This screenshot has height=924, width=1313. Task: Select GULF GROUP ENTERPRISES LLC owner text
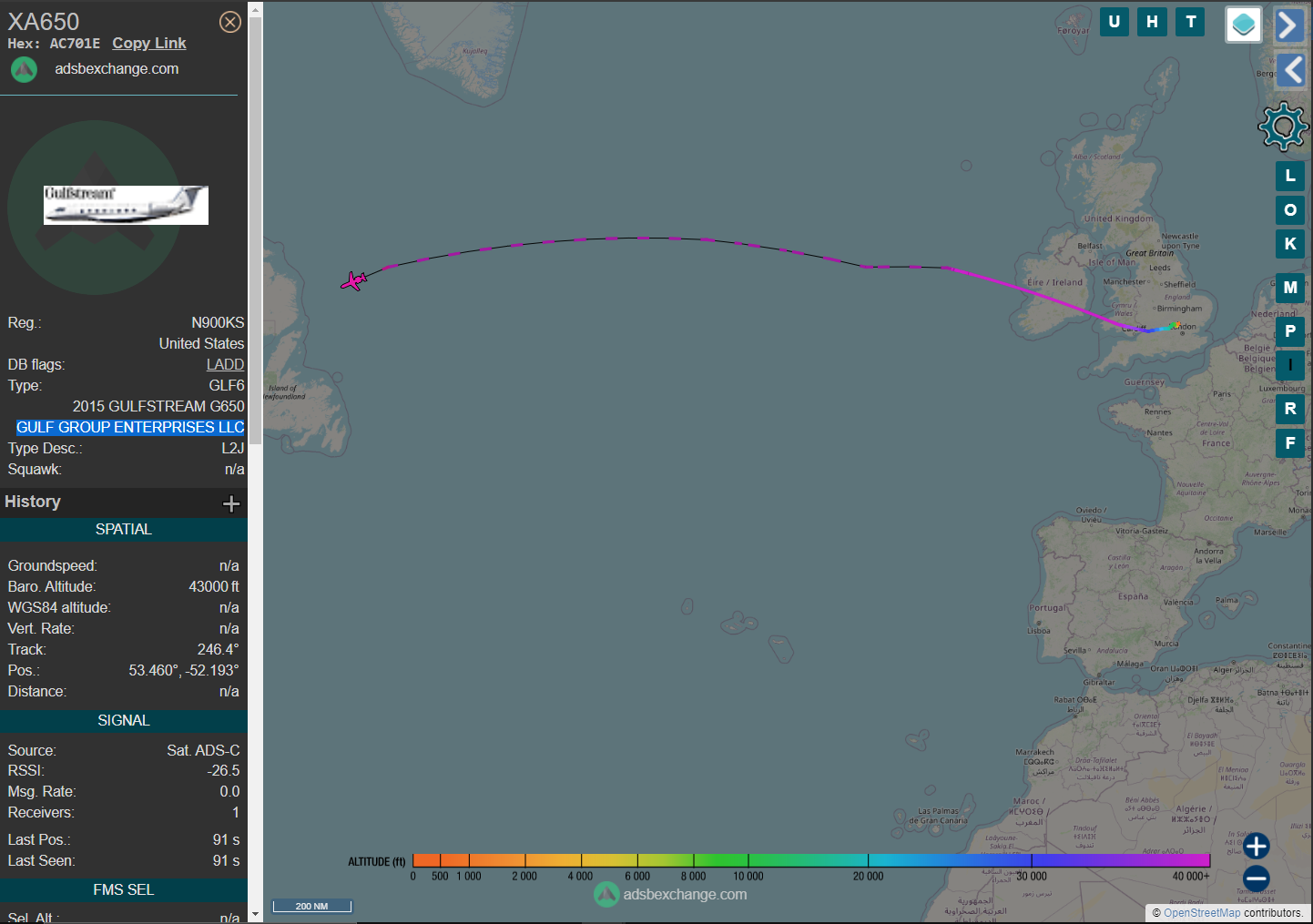pyautogui.click(x=130, y=427)
